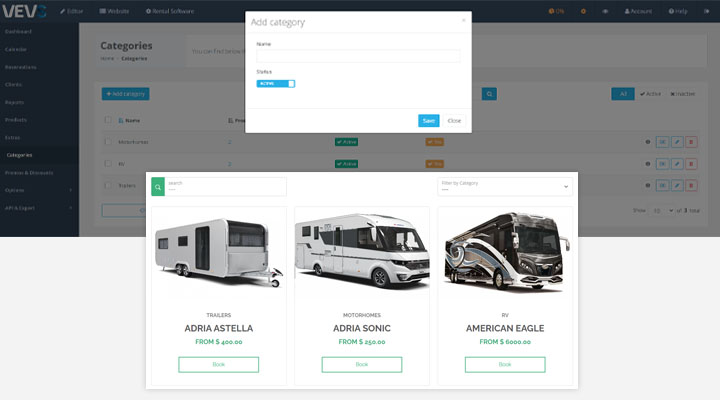720x400 pixels.
Task: Click the Products column sort icon
Action: pos(231,120)
